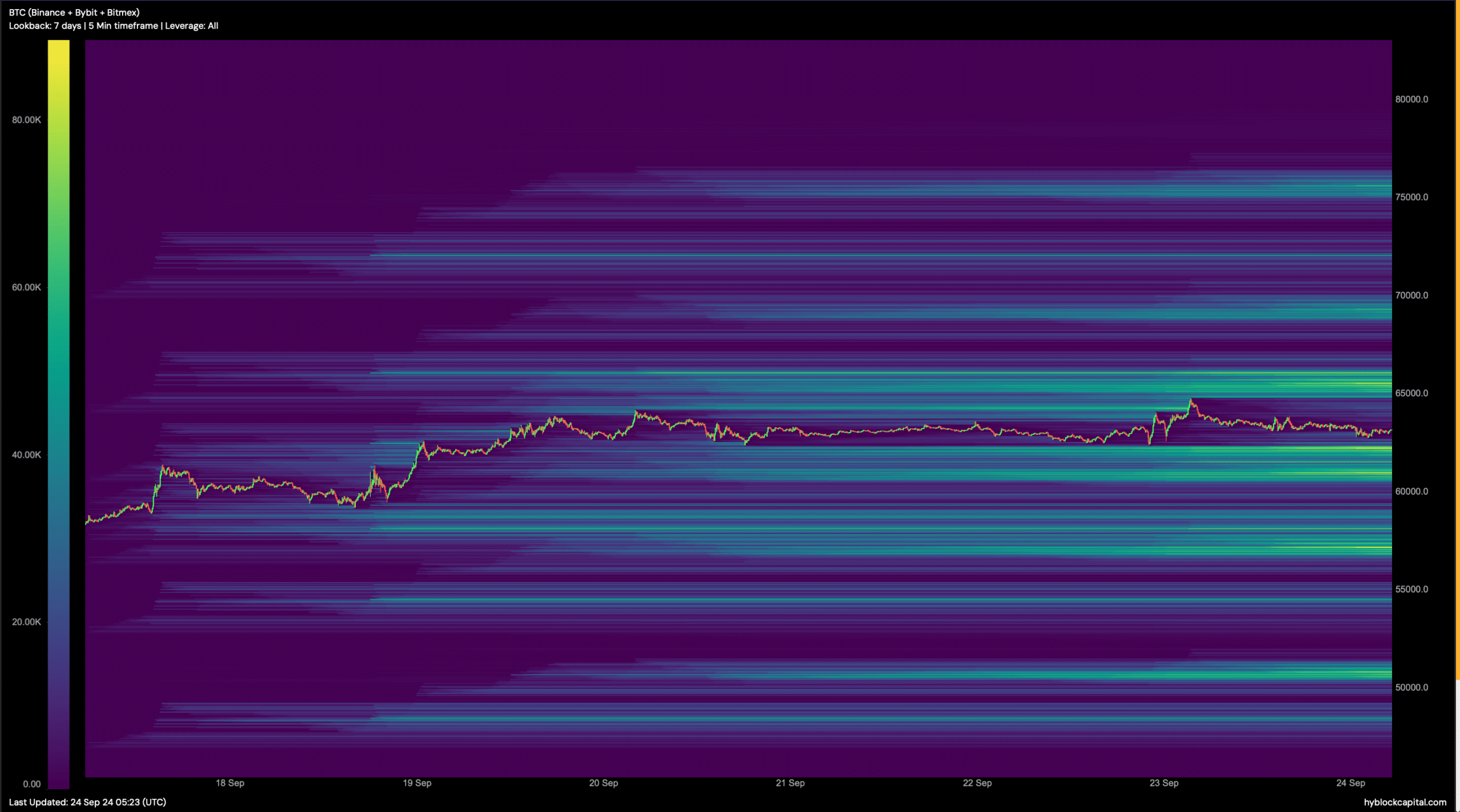Click the '20.00K' color scale label
The width and height of the screenshot is (1460, 812).
point(26,622)
